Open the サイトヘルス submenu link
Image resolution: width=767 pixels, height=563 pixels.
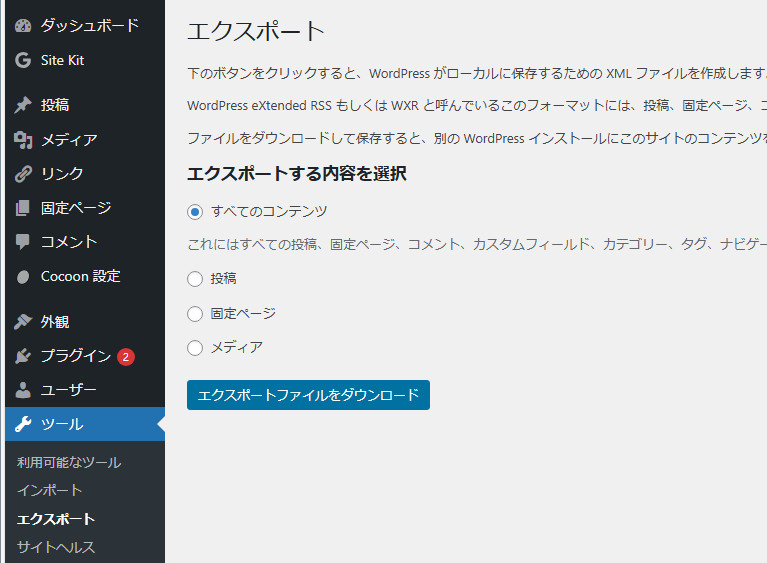[56, 547]
